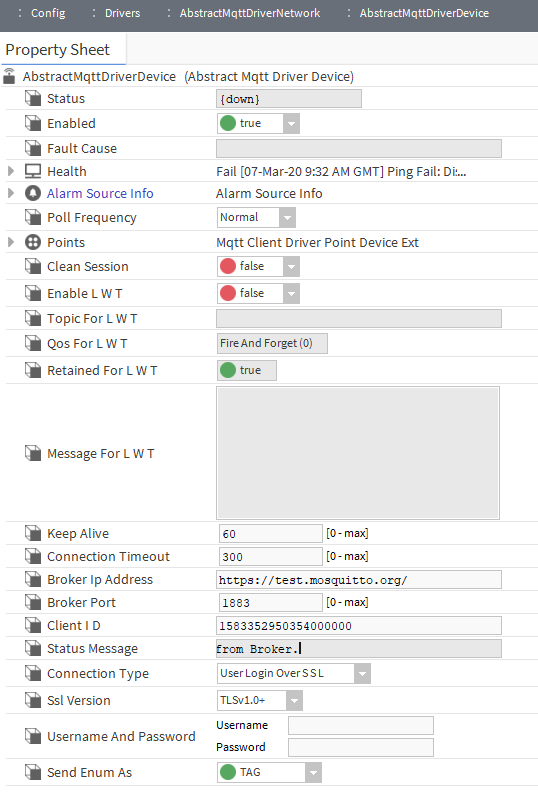Viewport: 538px width, 801px height.
Task: Click the Username input field
Action: click(x=361, y=725)
